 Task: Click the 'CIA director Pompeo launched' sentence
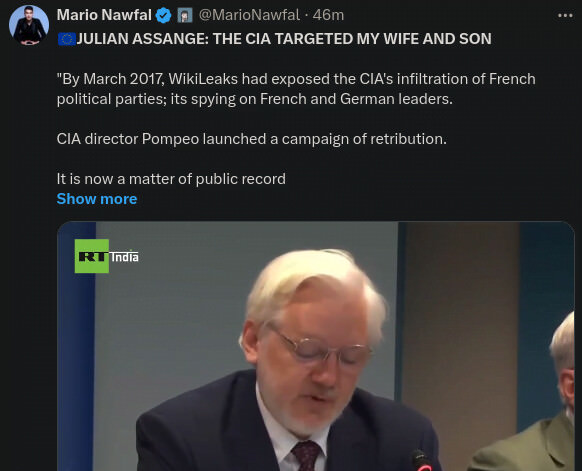[252, 139]
